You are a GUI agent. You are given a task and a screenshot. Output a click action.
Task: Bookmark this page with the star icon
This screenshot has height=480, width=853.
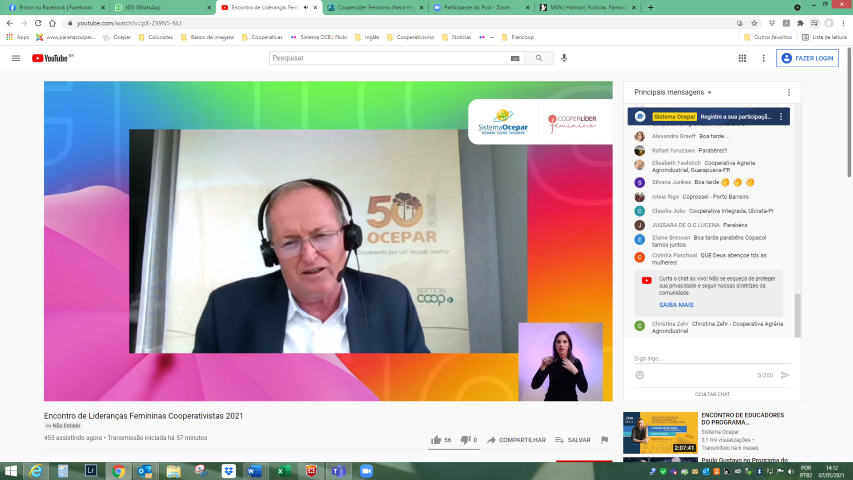pos(754,23)
